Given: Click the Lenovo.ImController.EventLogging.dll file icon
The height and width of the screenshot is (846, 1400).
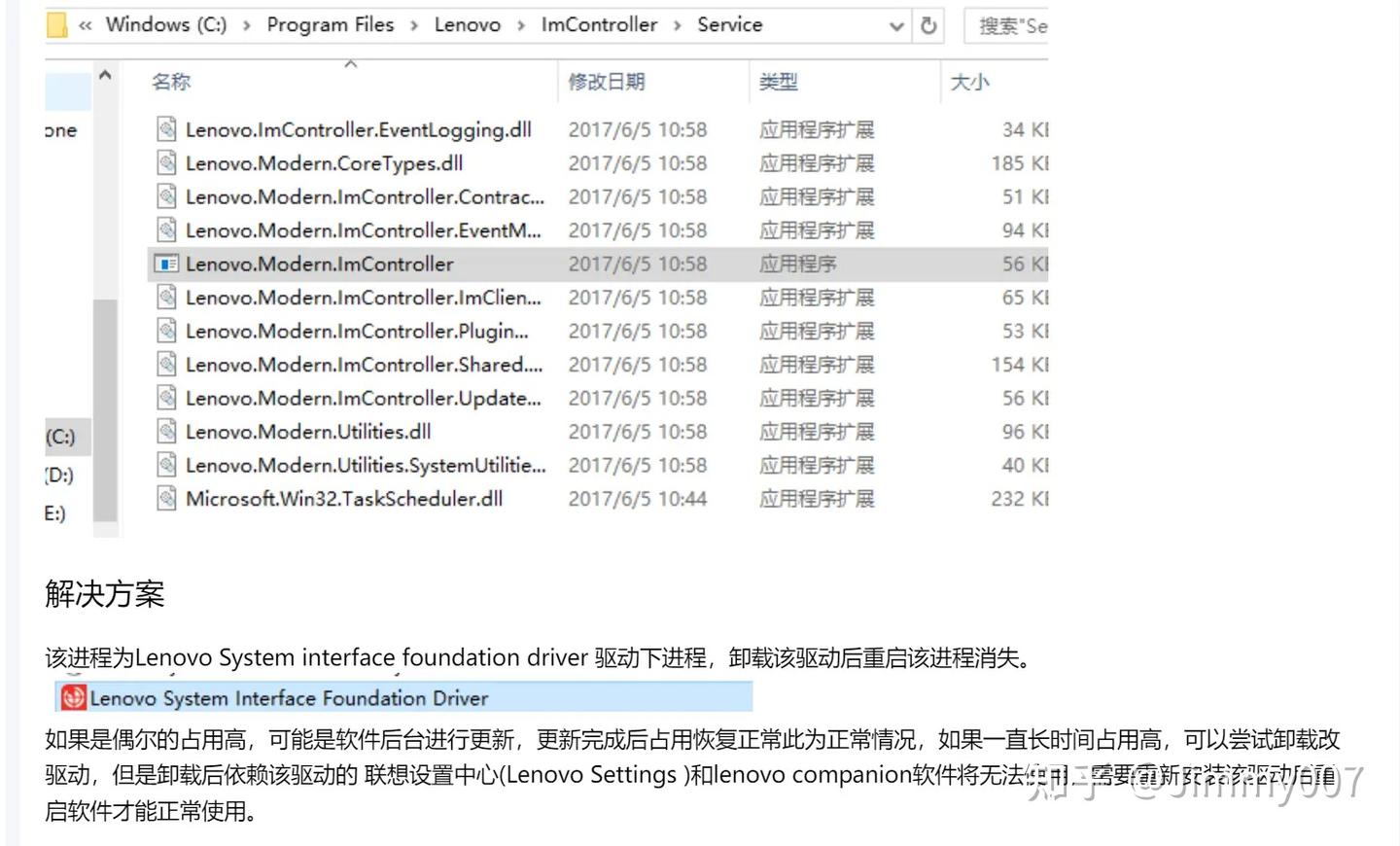Looking at the screenshot, I should (x=165, y=129).
